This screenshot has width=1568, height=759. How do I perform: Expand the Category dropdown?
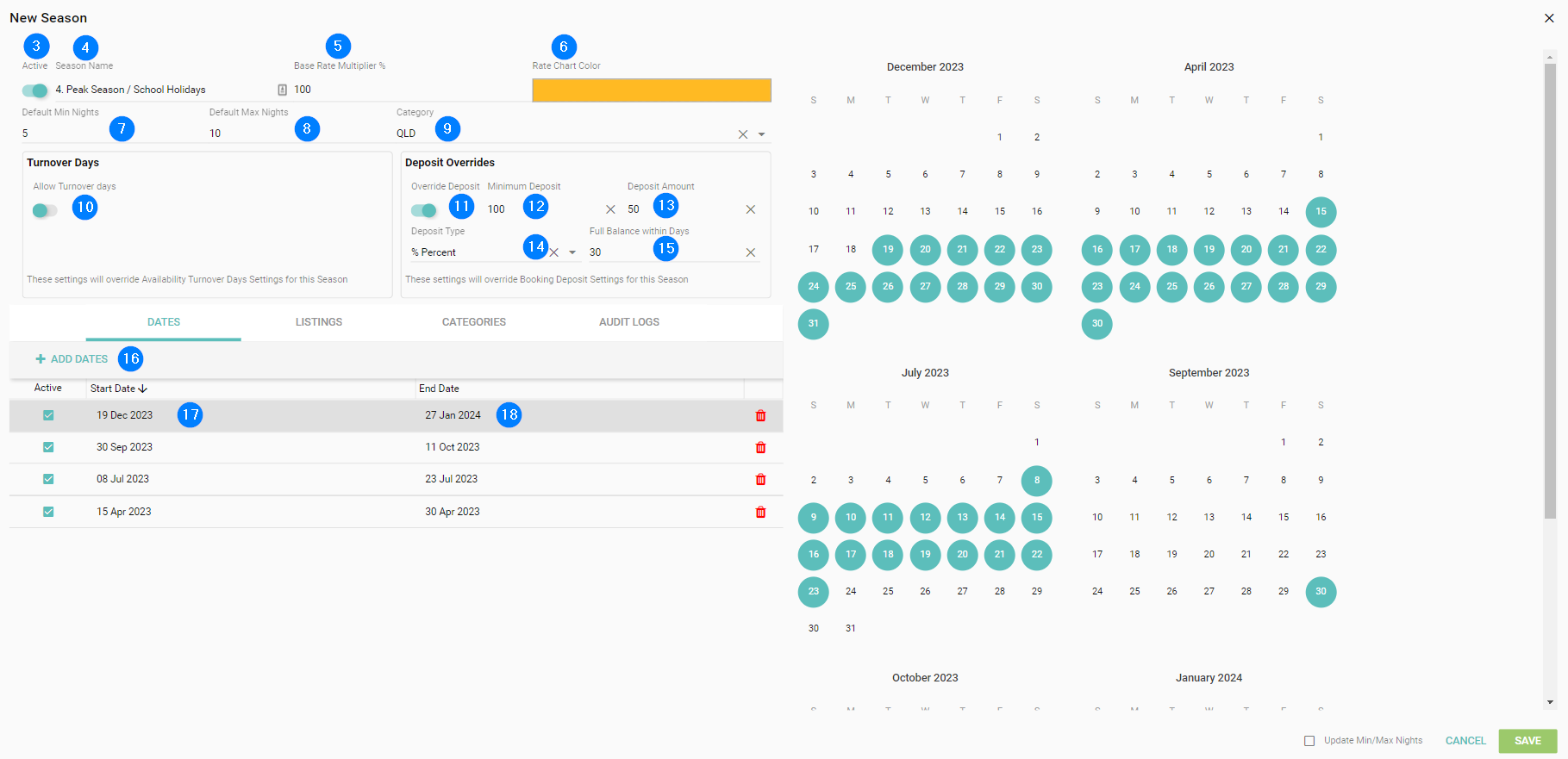tap(761, 134)
